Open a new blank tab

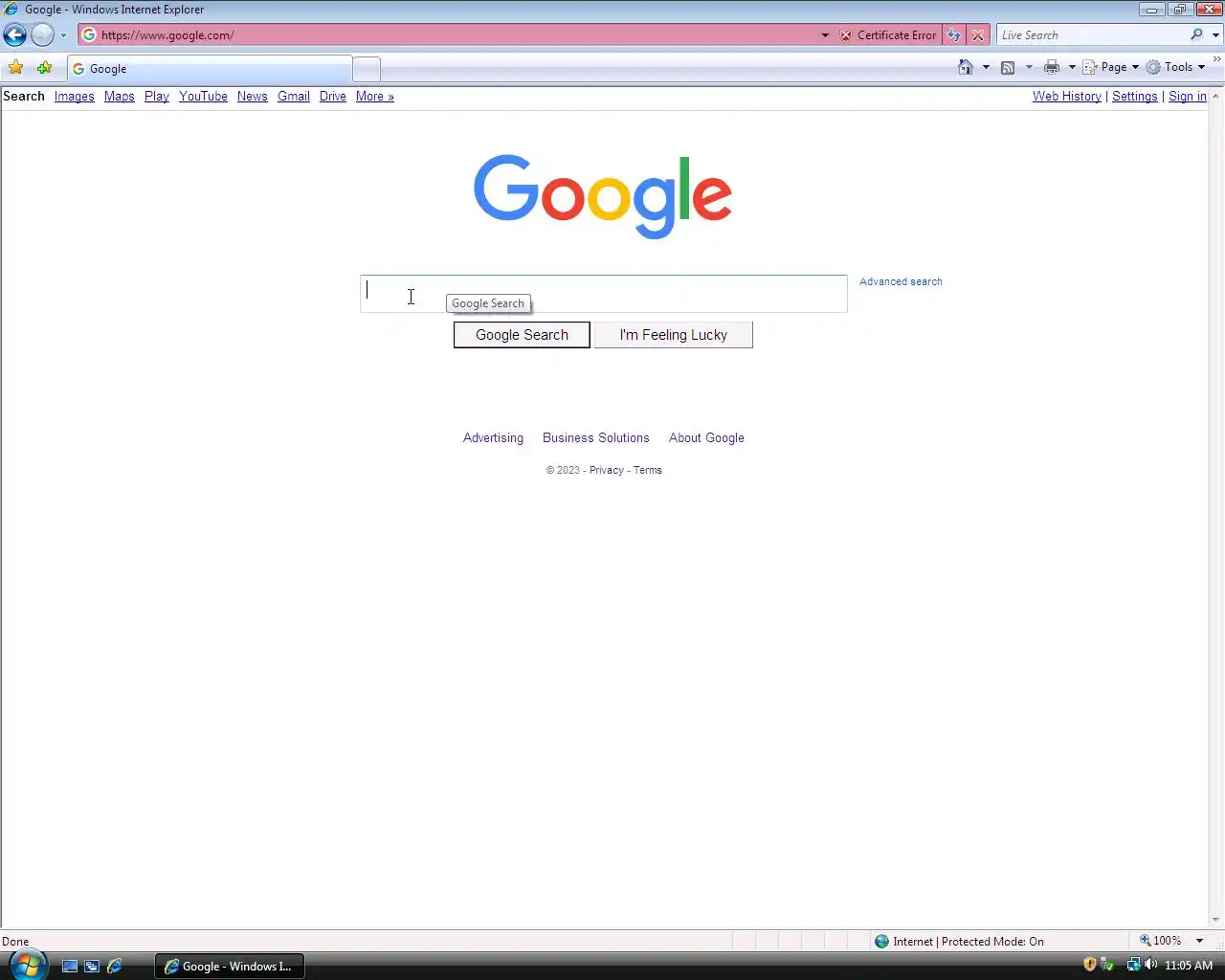367,69
